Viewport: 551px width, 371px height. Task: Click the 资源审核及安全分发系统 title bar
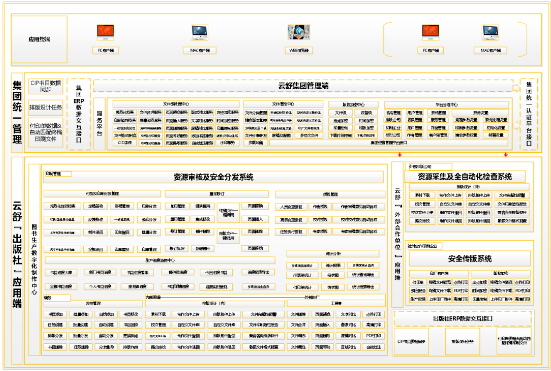[x=213, y=177]
